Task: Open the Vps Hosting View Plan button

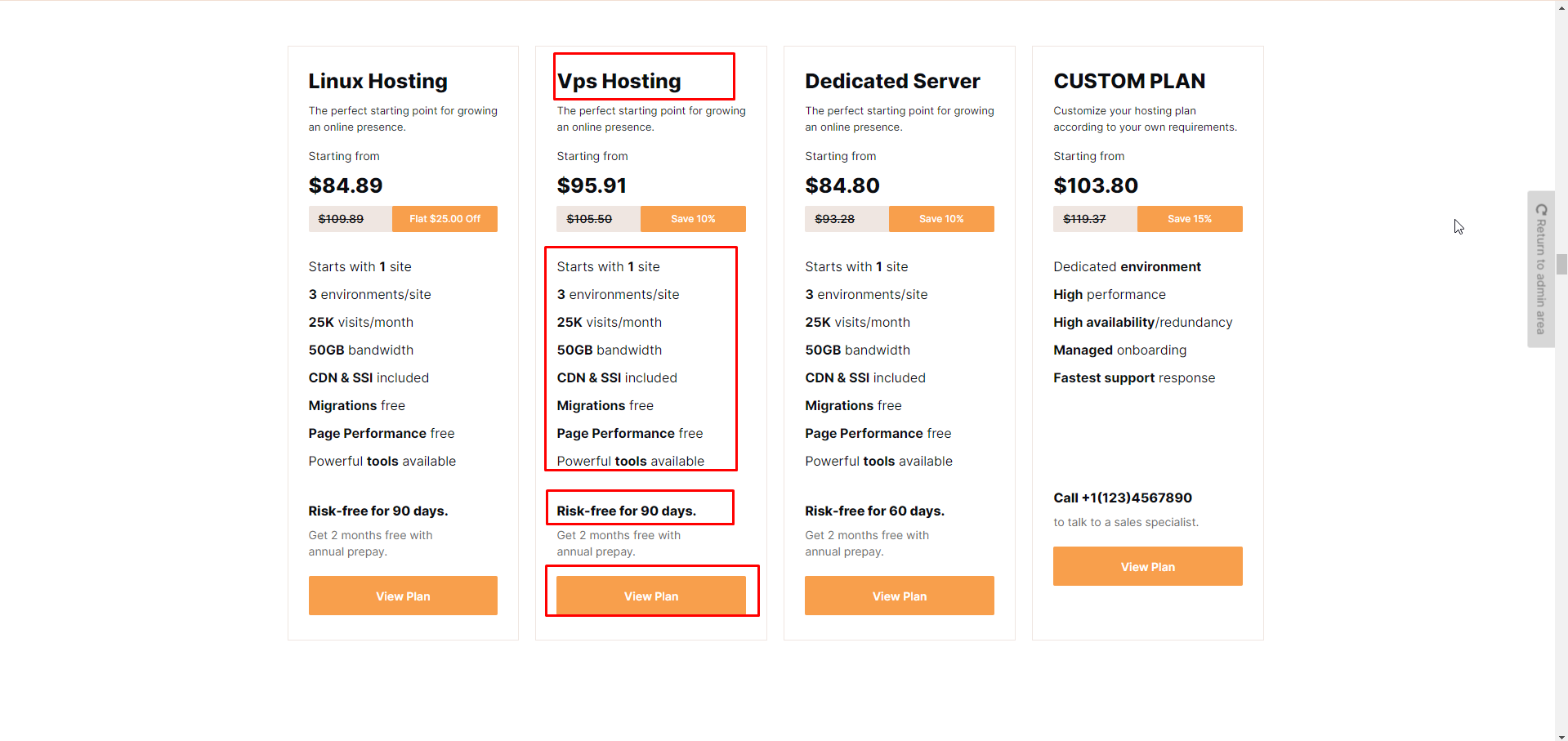Action: (x=651, y=596)
